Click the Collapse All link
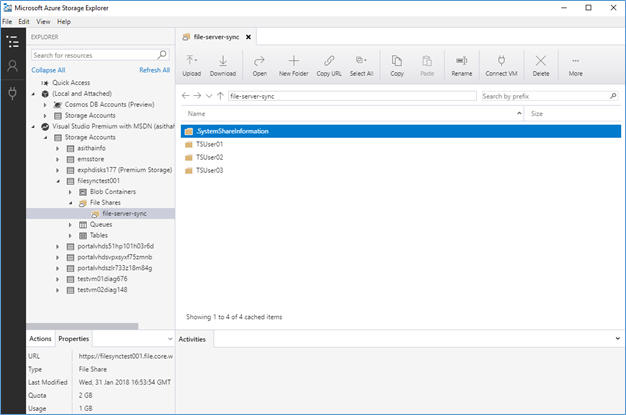Viewport: 626px width, 415px height. [x=48, y=70]
